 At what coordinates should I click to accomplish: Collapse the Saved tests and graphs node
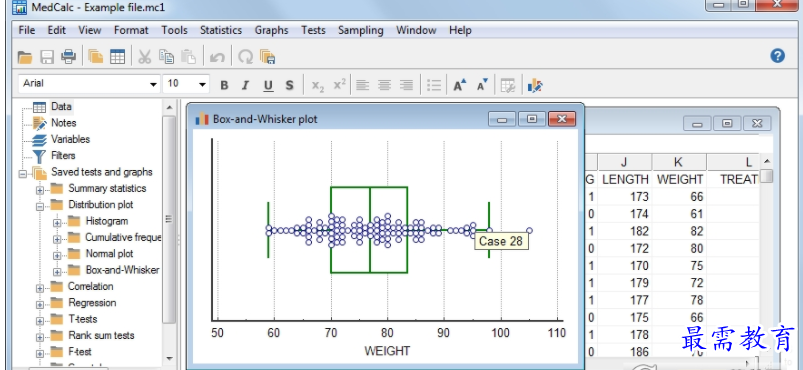point(23,174)
